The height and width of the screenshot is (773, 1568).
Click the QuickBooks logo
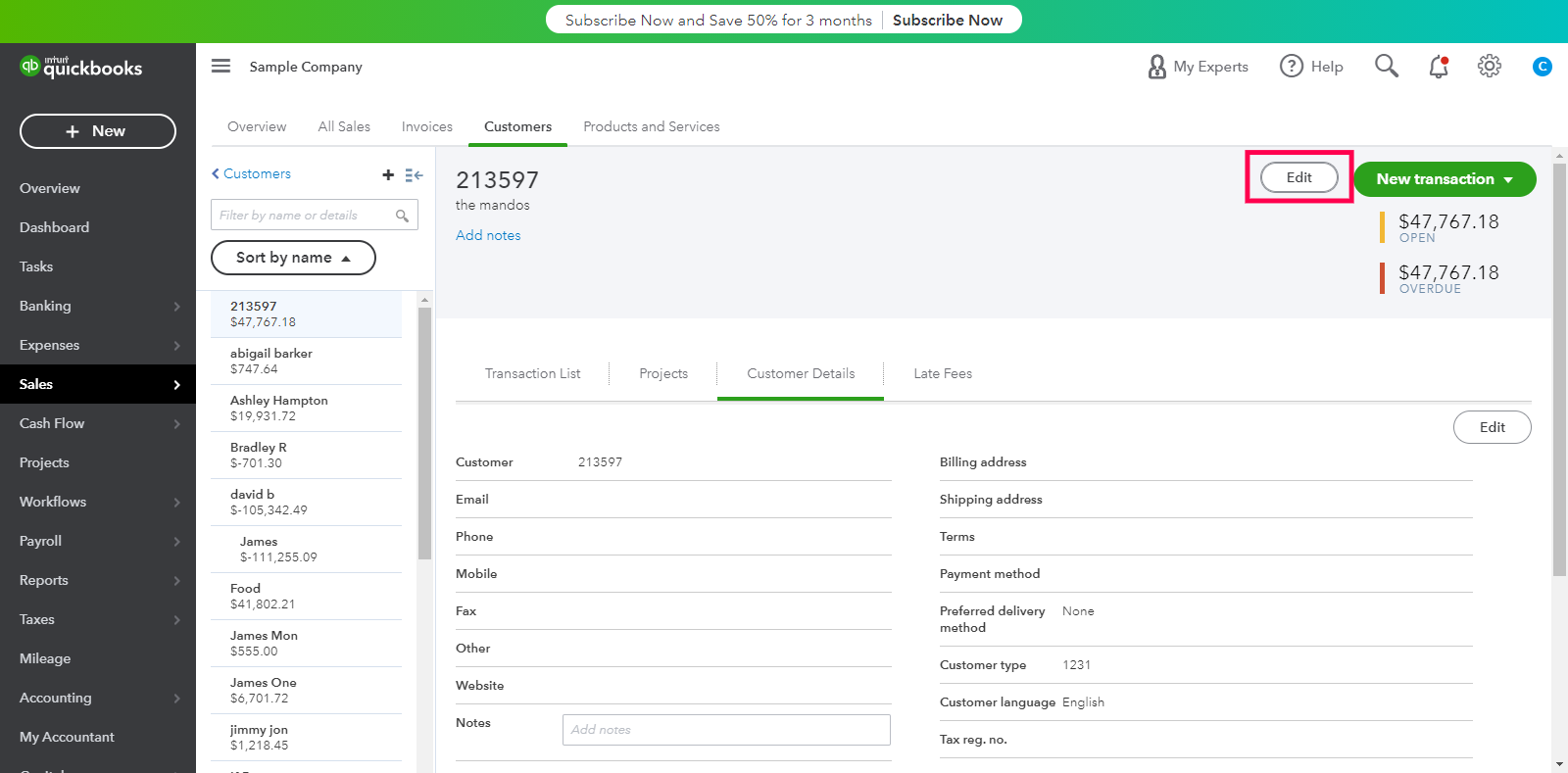click(x=81, y=67)
